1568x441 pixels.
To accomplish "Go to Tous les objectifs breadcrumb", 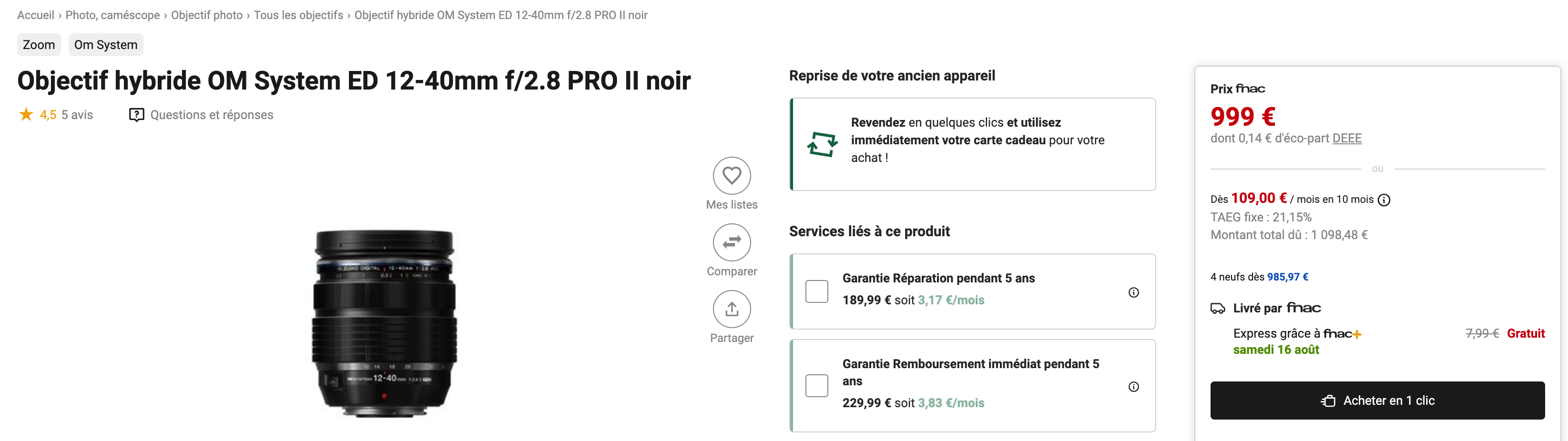I will (298, 15).
